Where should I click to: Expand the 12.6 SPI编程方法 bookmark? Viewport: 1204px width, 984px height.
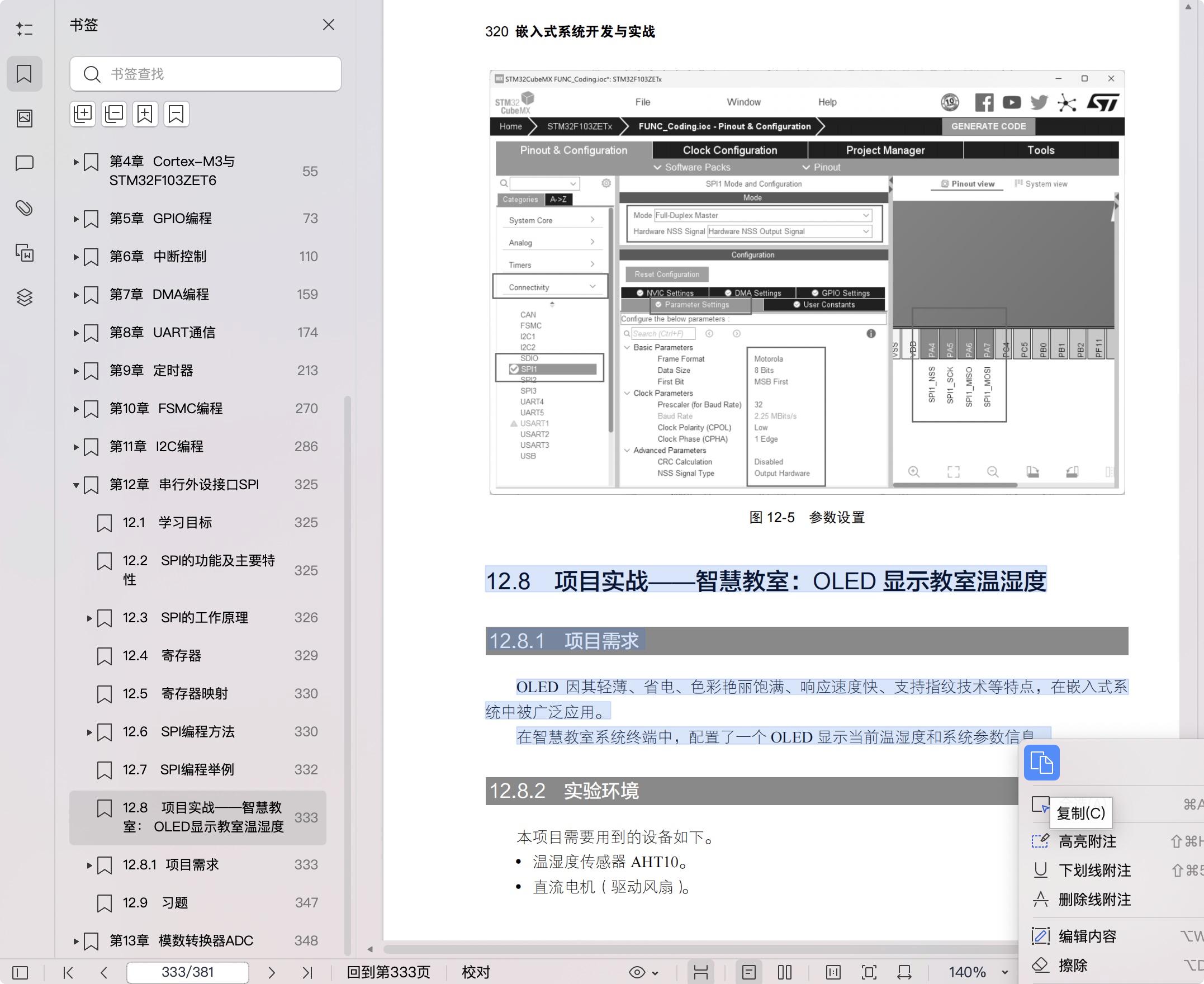coord(89,732)
